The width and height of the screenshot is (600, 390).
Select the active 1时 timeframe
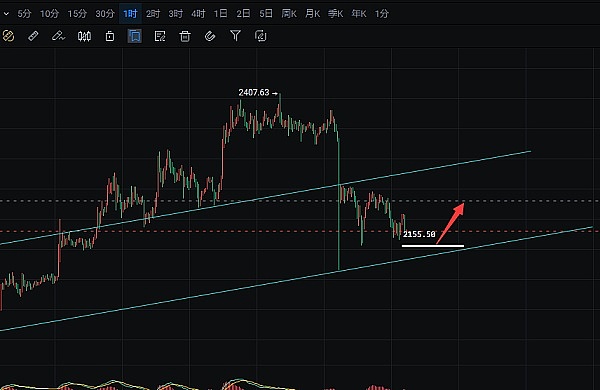click(x=130, y=14)
